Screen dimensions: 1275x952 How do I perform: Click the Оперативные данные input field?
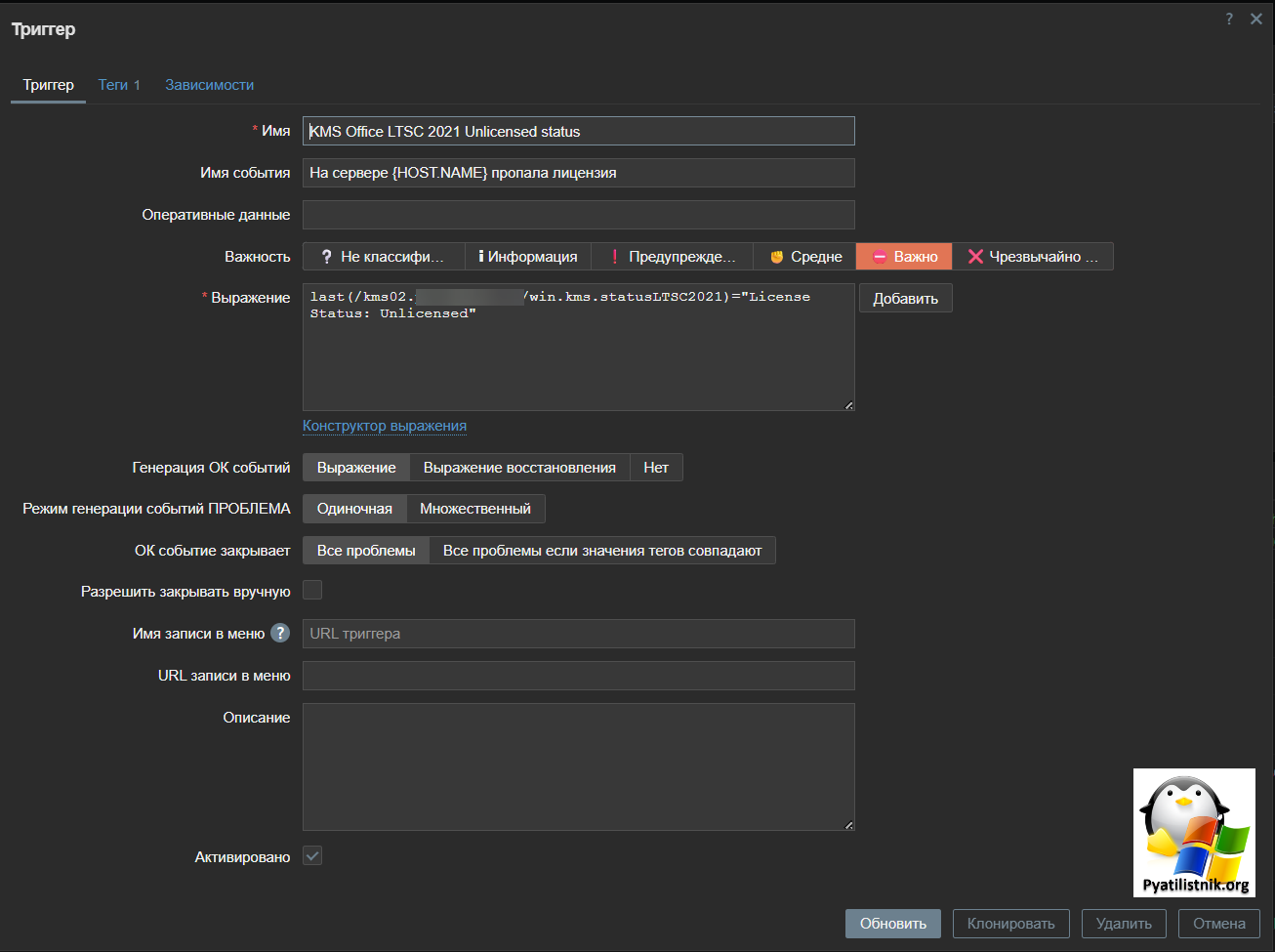tap(579, 215)
